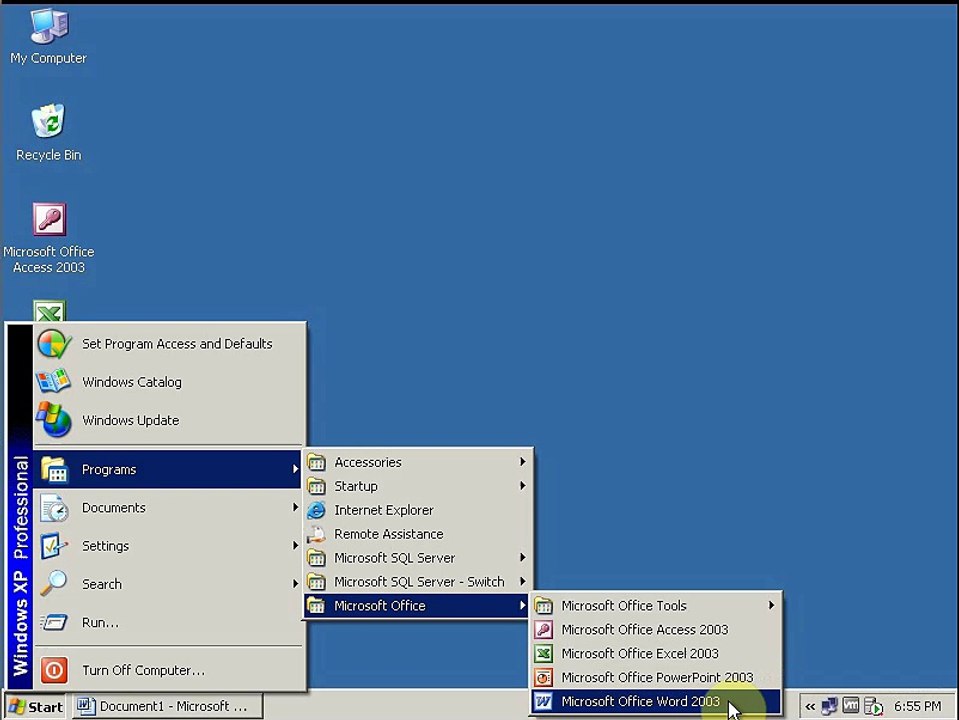Click the Microsoft SQL Server - Switch folder icon
Viewport: 959px width, 720px height.
(316, 582)
